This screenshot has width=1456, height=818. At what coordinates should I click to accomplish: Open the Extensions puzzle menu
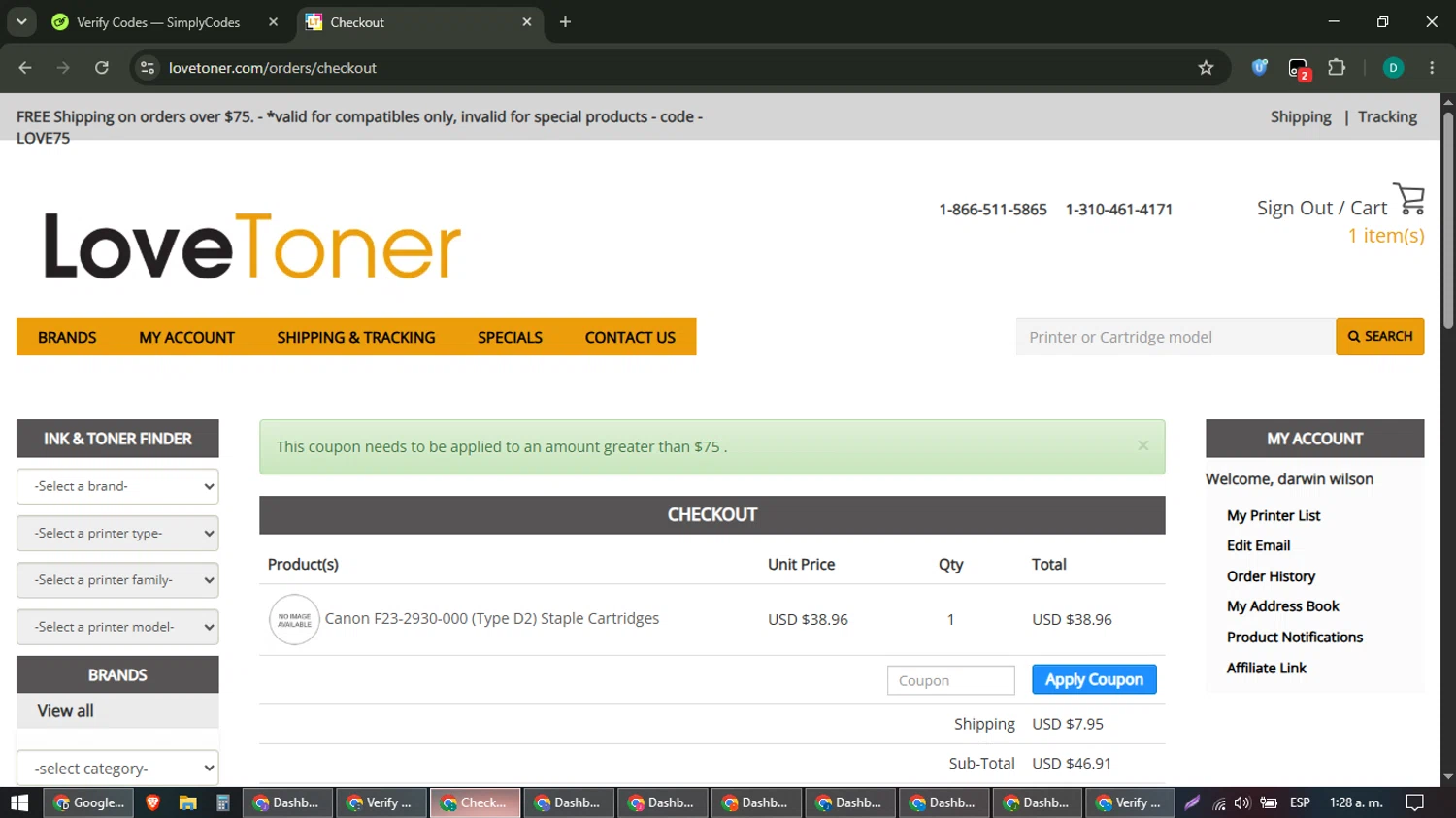pyautogui.click(x=1337, y=68)
